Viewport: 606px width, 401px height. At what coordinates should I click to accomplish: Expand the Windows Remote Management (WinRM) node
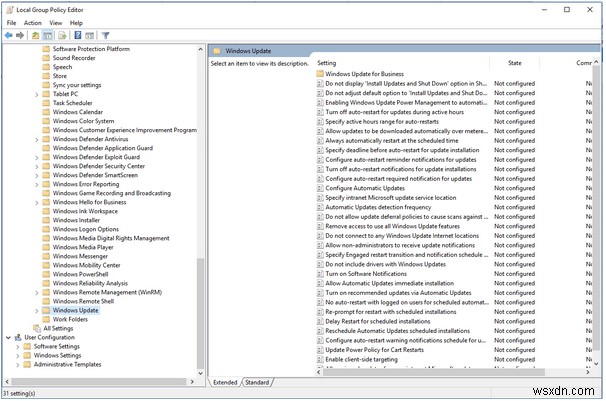point(37,292)
